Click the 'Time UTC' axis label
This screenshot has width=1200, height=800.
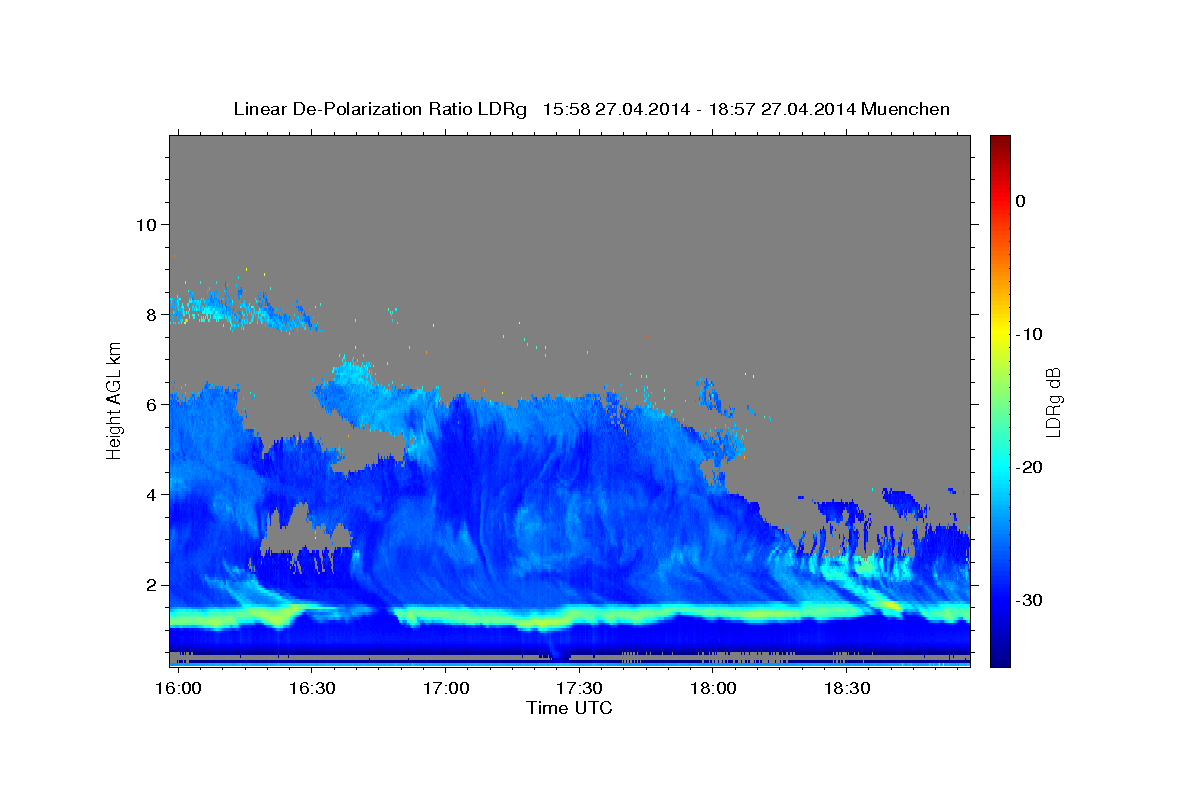click(x=570, y=708)
